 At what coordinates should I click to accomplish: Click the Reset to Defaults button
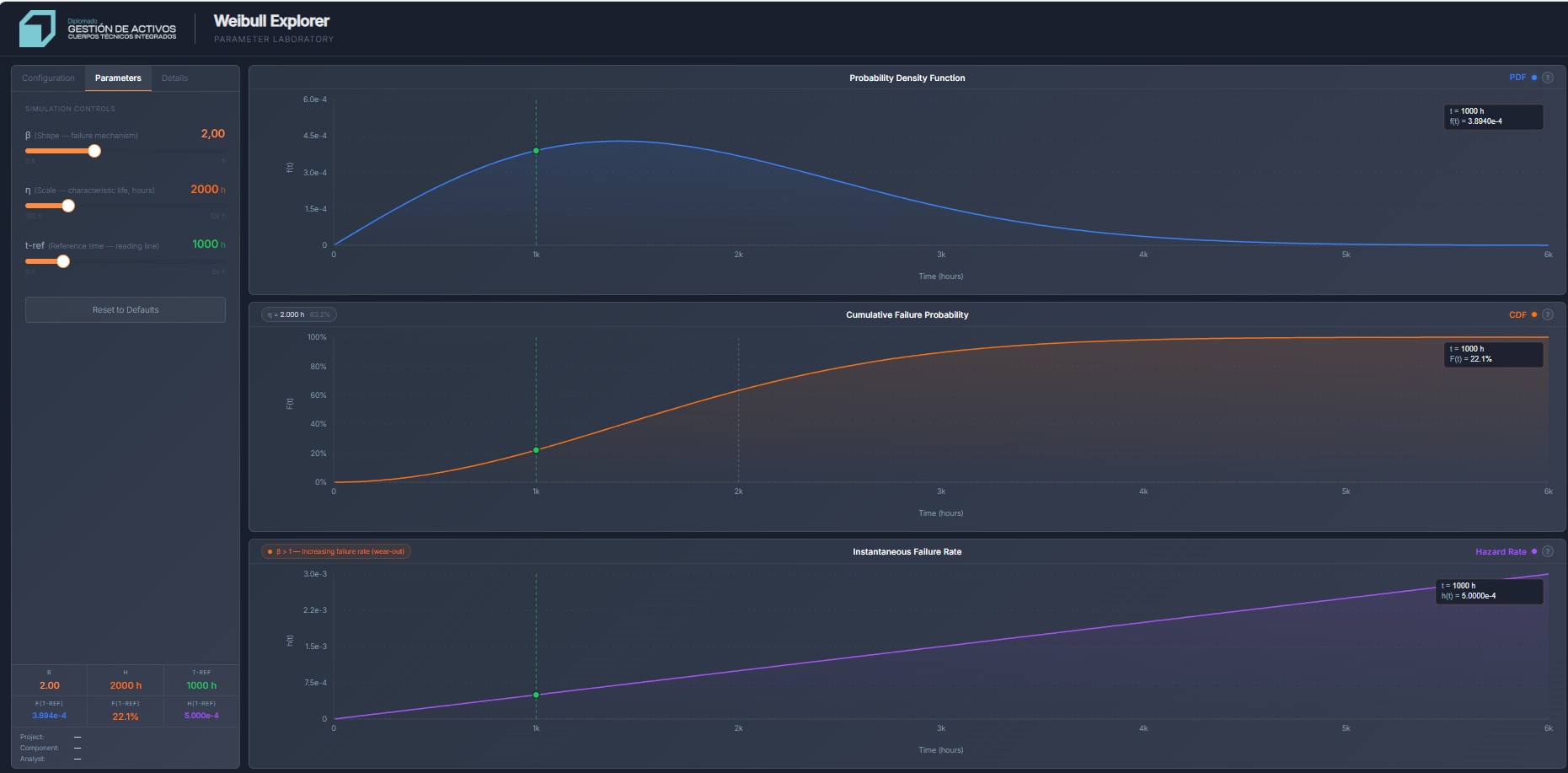pyautogui.click(x=125, y=309)
